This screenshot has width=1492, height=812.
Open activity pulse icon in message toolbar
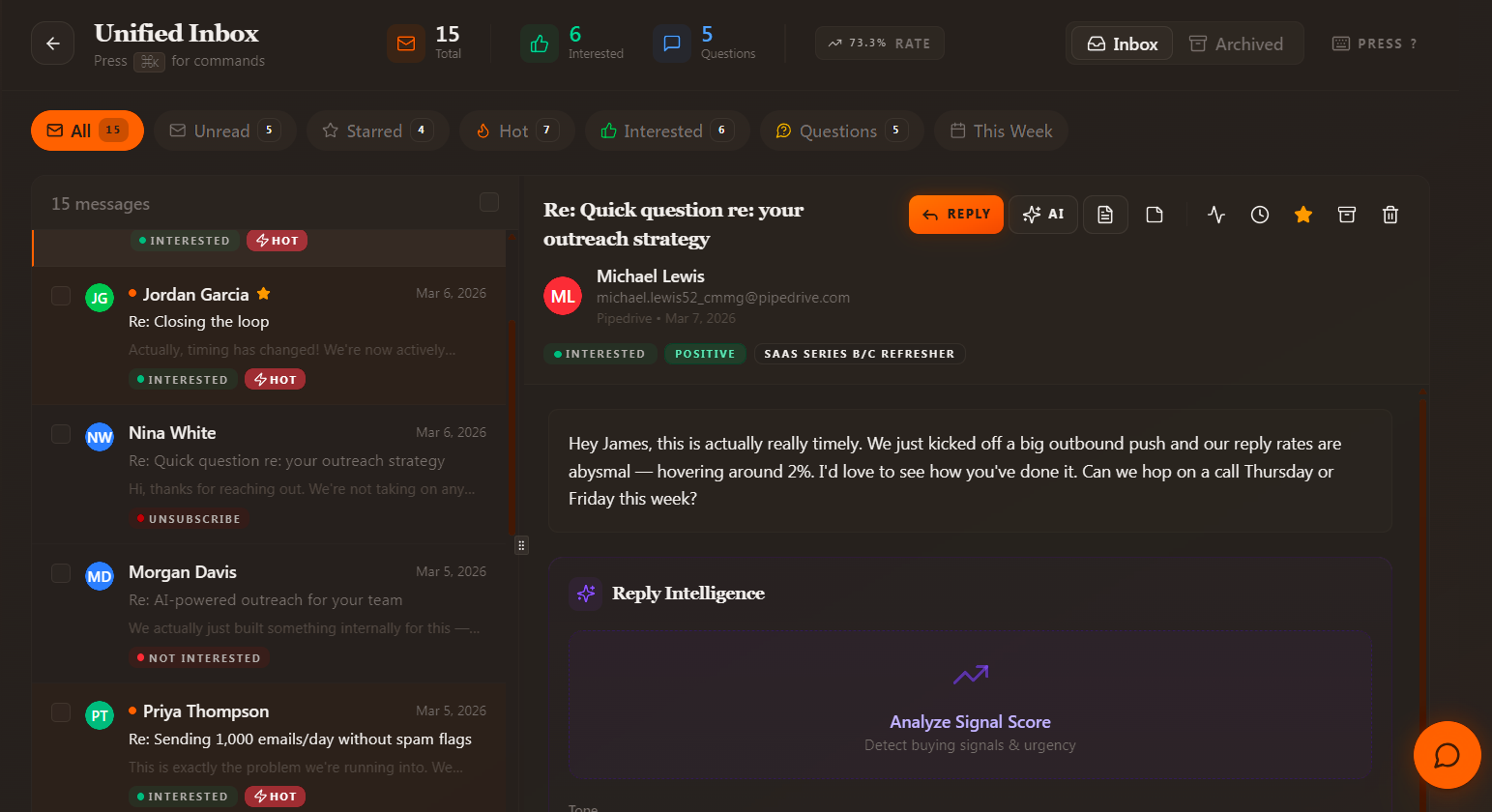pos(1216,215)
